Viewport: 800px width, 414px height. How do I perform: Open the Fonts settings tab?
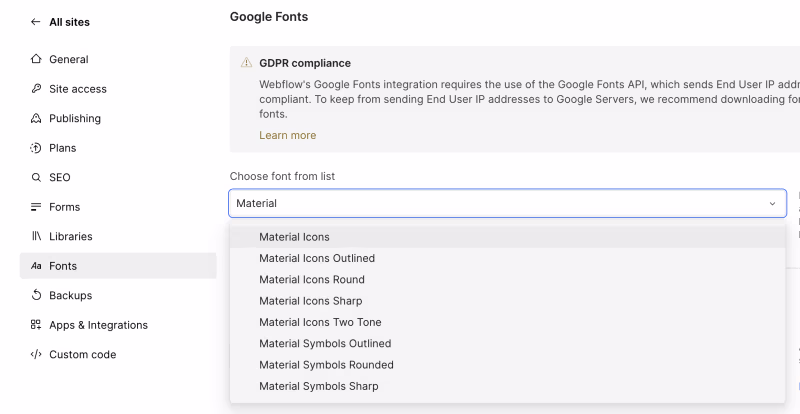tap(63, 266)
